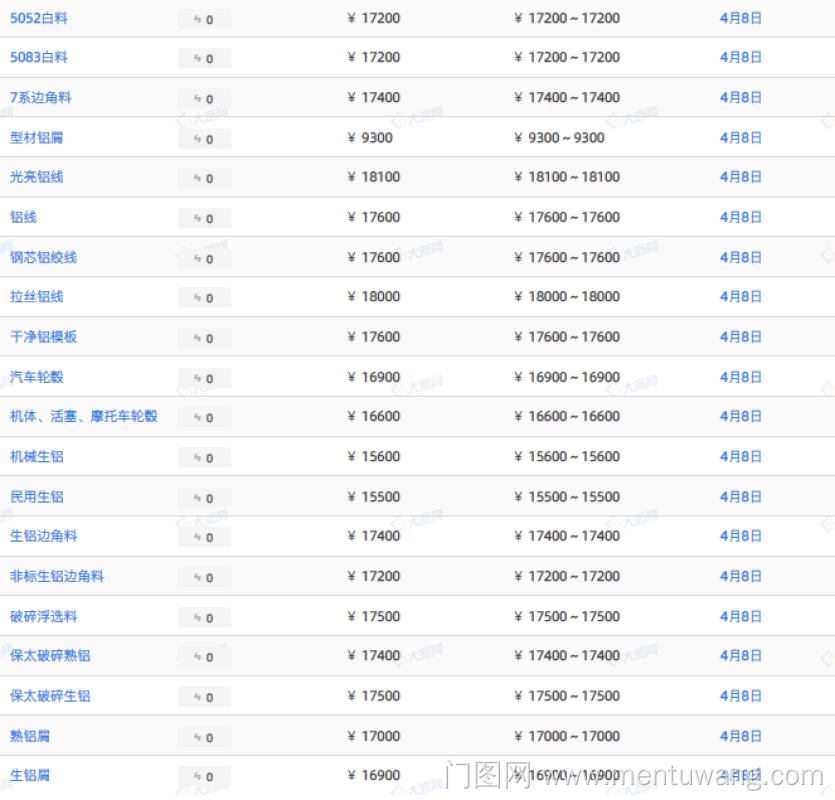
Task: Open the 5083白料 product link
Action: click(x=39, y=57)
